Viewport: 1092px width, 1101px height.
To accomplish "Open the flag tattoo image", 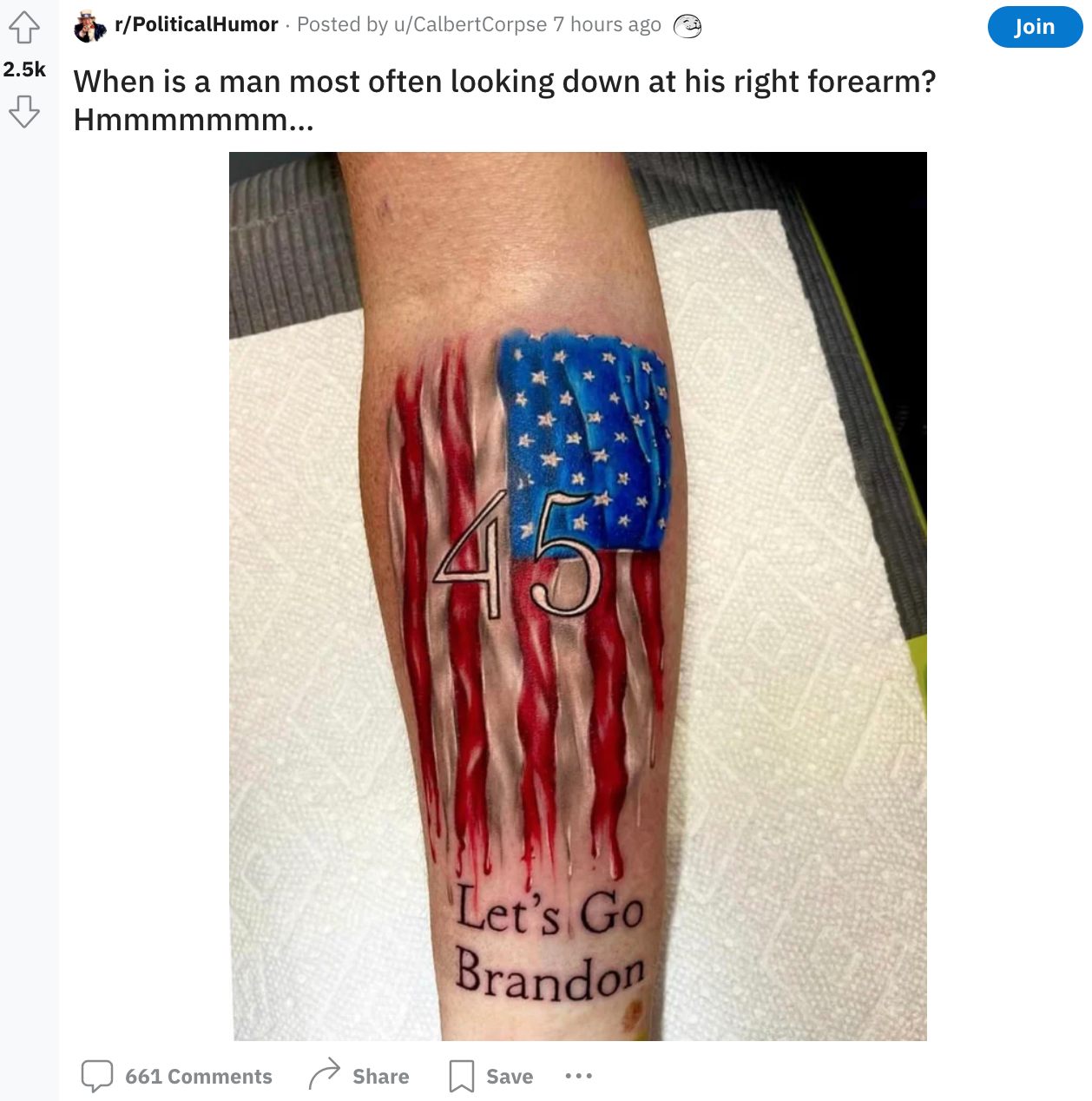I will [578, 597].
